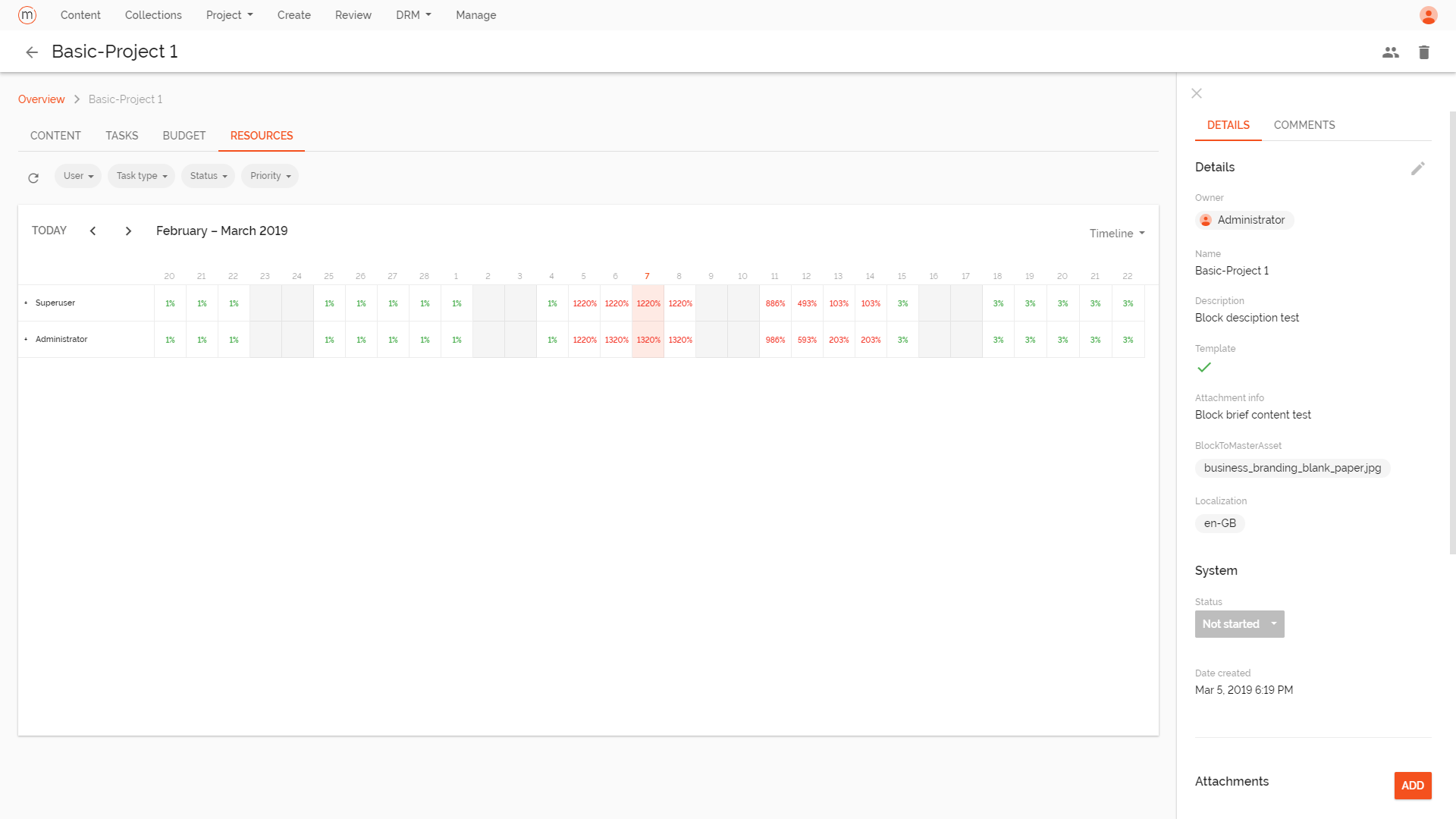
Task: Expand the Superuser resource row
Action: (26, 303)
